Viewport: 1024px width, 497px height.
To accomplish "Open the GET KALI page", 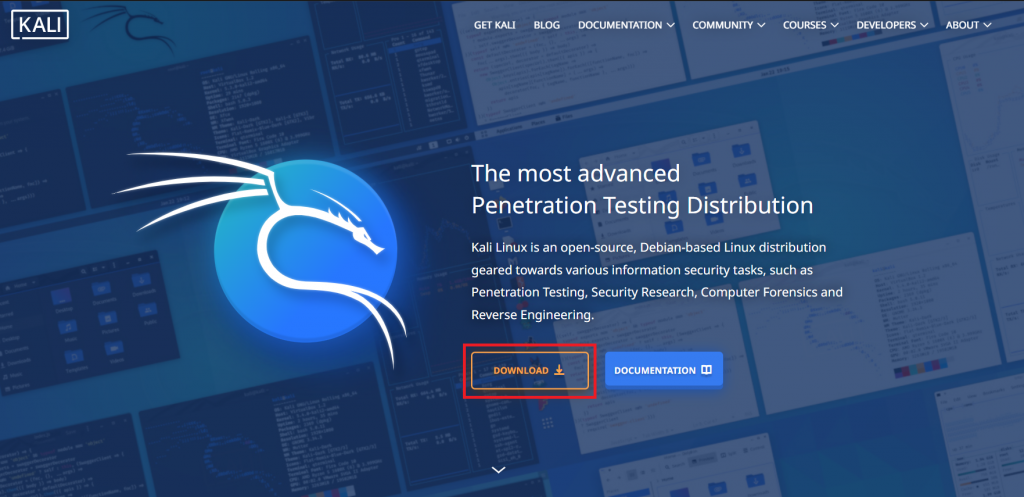I will pos(494,25).
